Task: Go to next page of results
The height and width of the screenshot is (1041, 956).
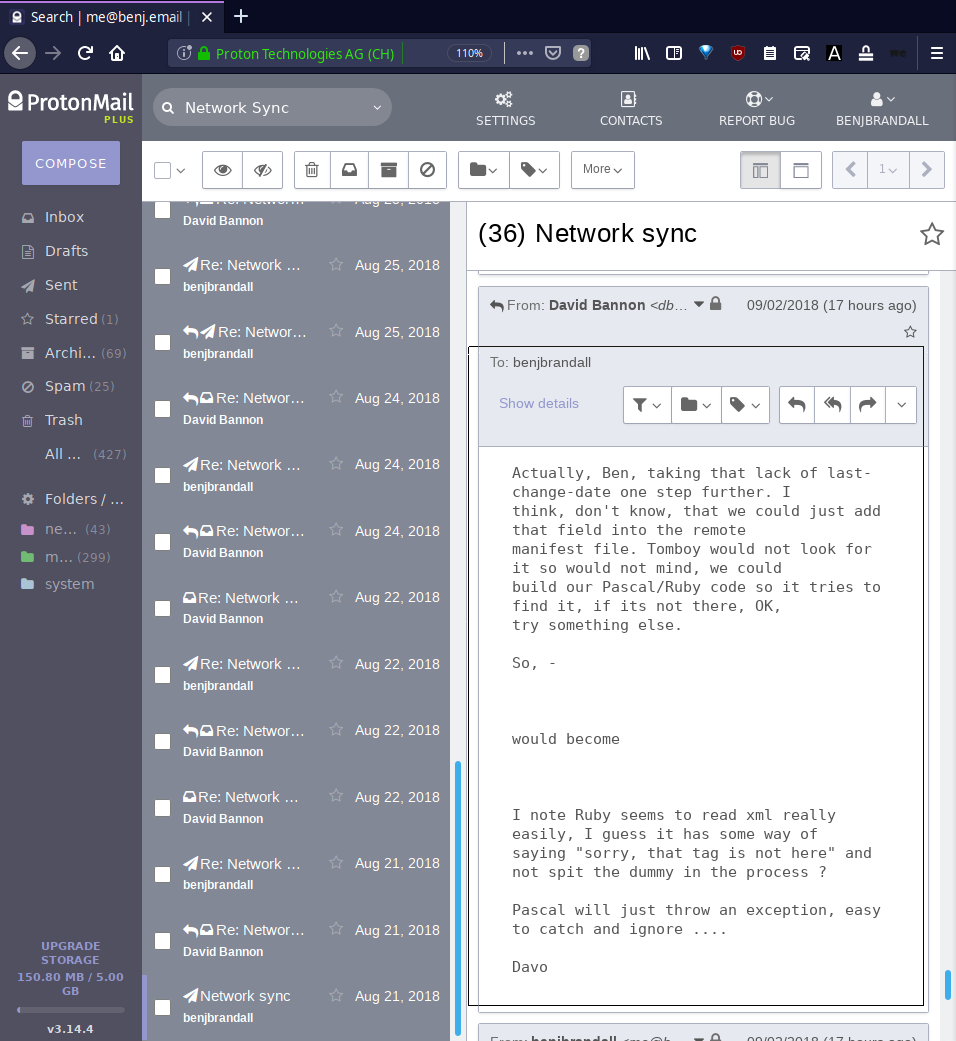Action: 927,169
